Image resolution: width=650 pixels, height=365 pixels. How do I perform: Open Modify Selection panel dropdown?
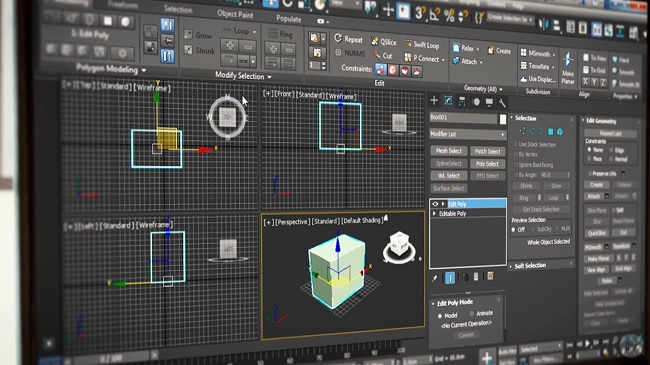point(269,77)
